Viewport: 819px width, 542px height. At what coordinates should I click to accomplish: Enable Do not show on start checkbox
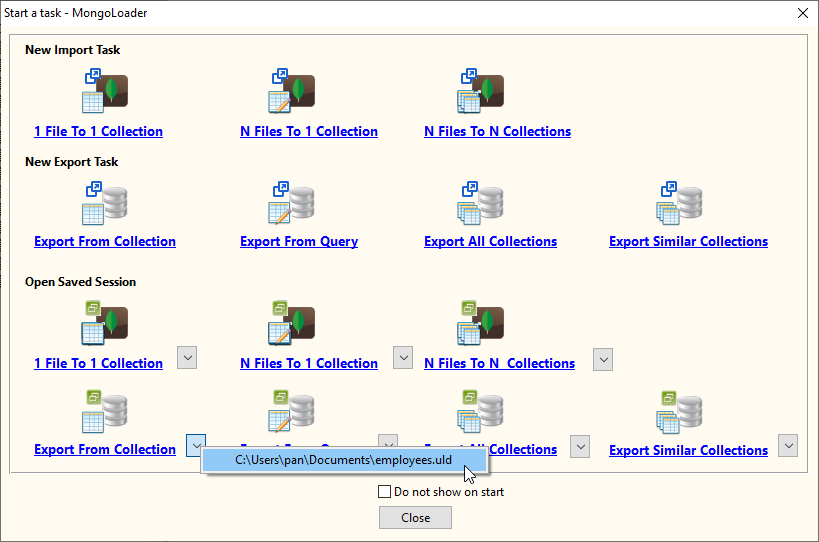tap(384, 492)
